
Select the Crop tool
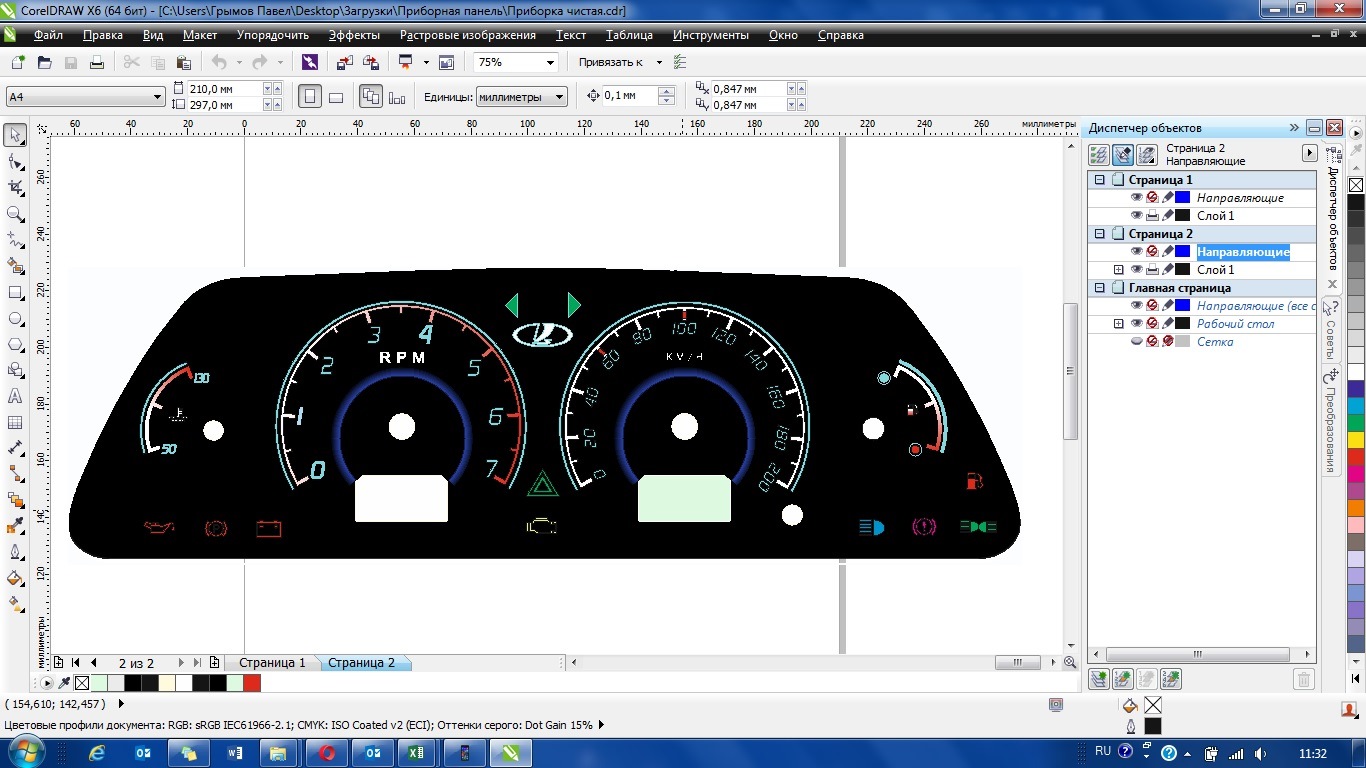(15, 187)
